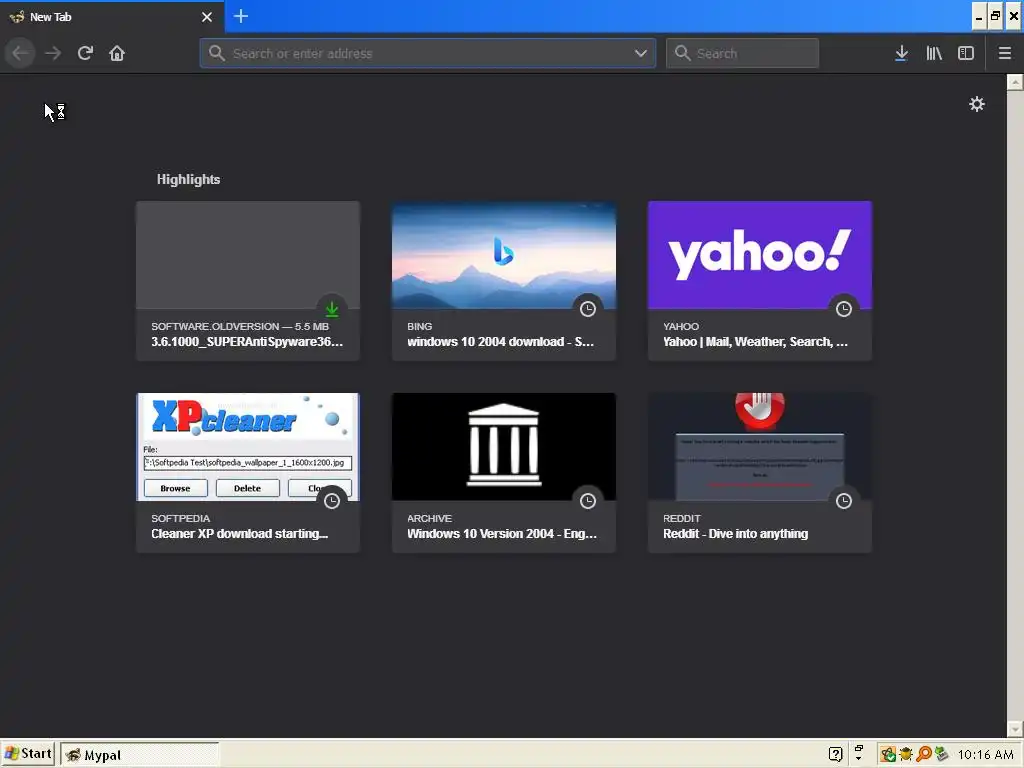The image size is (1024, 768).
Task: Click the magnifier in the Search box
Action: point(682,53)
